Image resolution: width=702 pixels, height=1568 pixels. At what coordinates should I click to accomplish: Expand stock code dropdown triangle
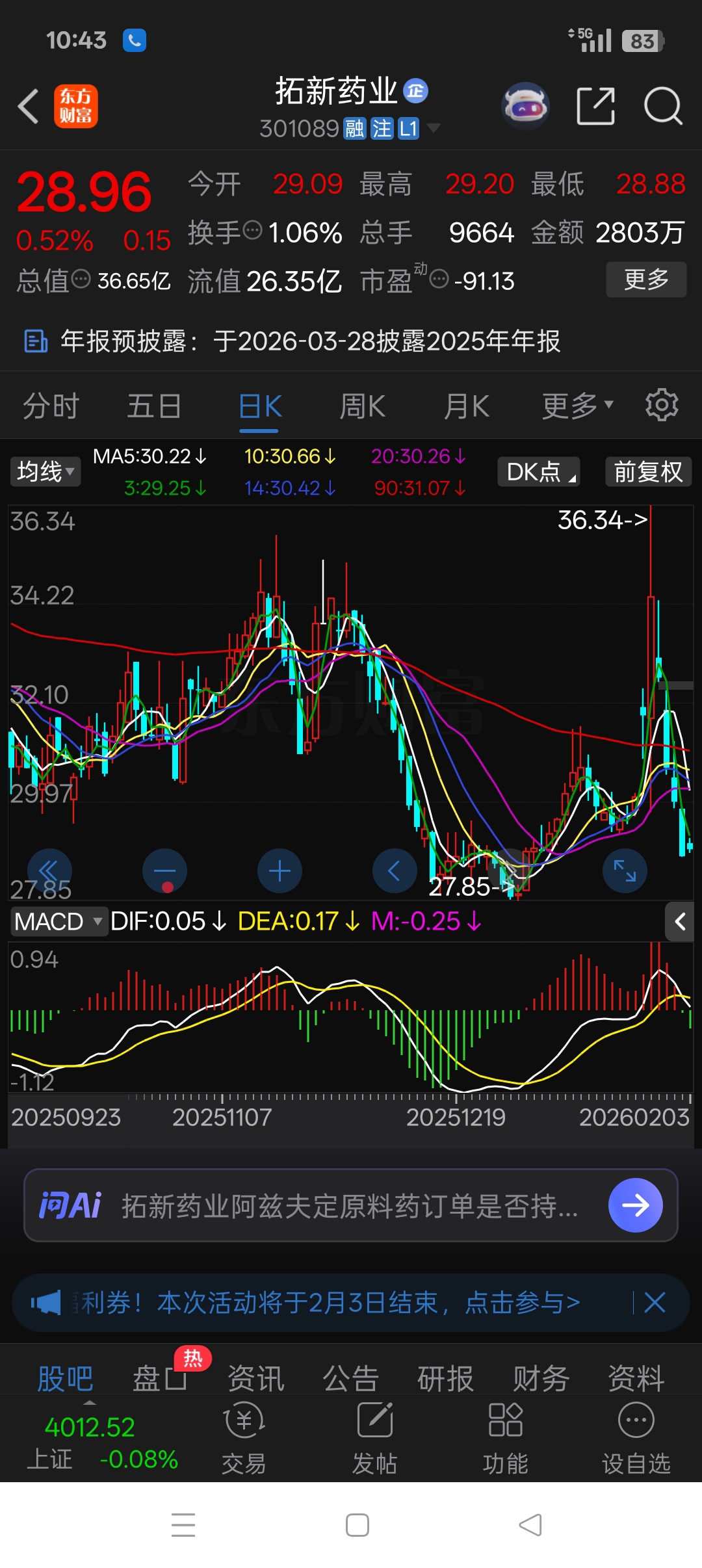click(x=433, y=127)
